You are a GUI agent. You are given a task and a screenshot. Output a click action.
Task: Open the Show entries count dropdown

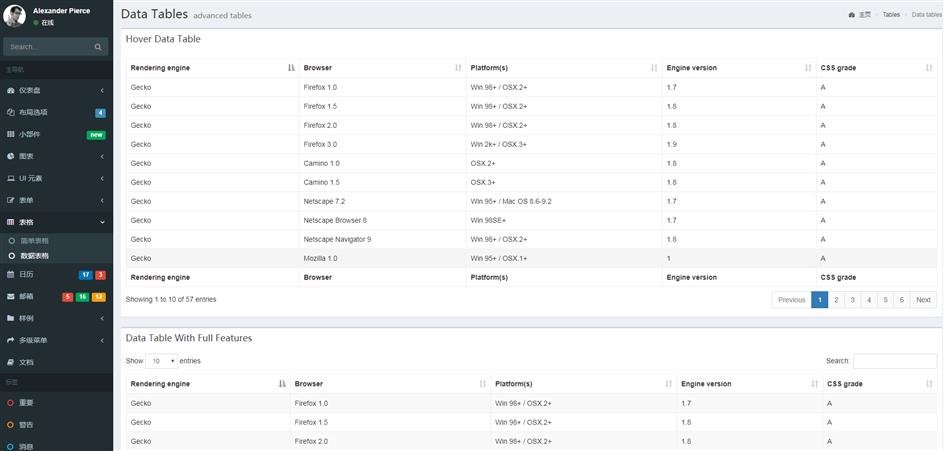click(161, 361)
